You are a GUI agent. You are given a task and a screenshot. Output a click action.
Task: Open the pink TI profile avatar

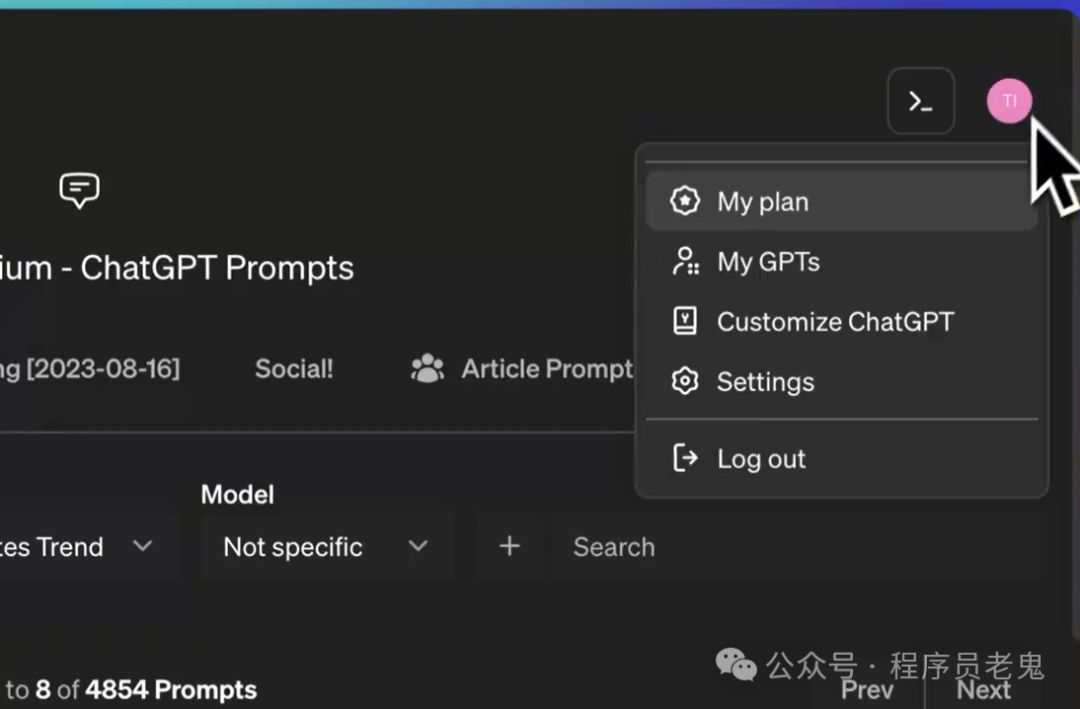1009,101
